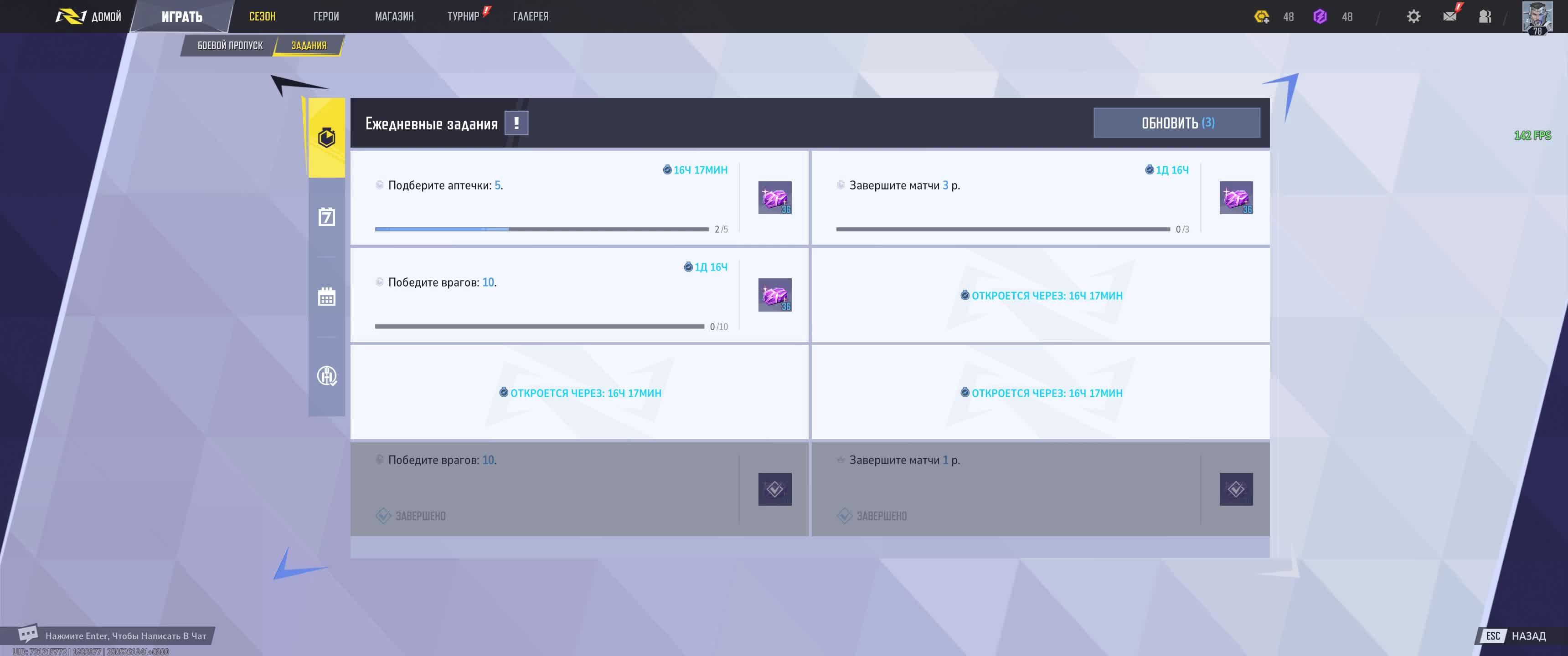The height and width of the screenshot is (656, 1568).
Task: Switch to the БОЕВОЙ ПРОПУСК tab
Action: click(x=229, y=46)
